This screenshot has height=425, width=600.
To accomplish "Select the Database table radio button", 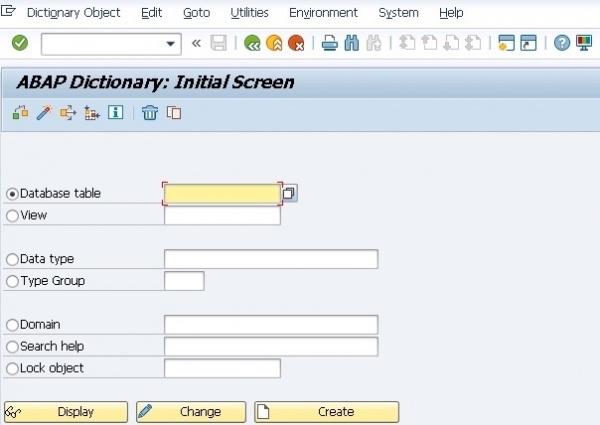I will coord(12,194).
